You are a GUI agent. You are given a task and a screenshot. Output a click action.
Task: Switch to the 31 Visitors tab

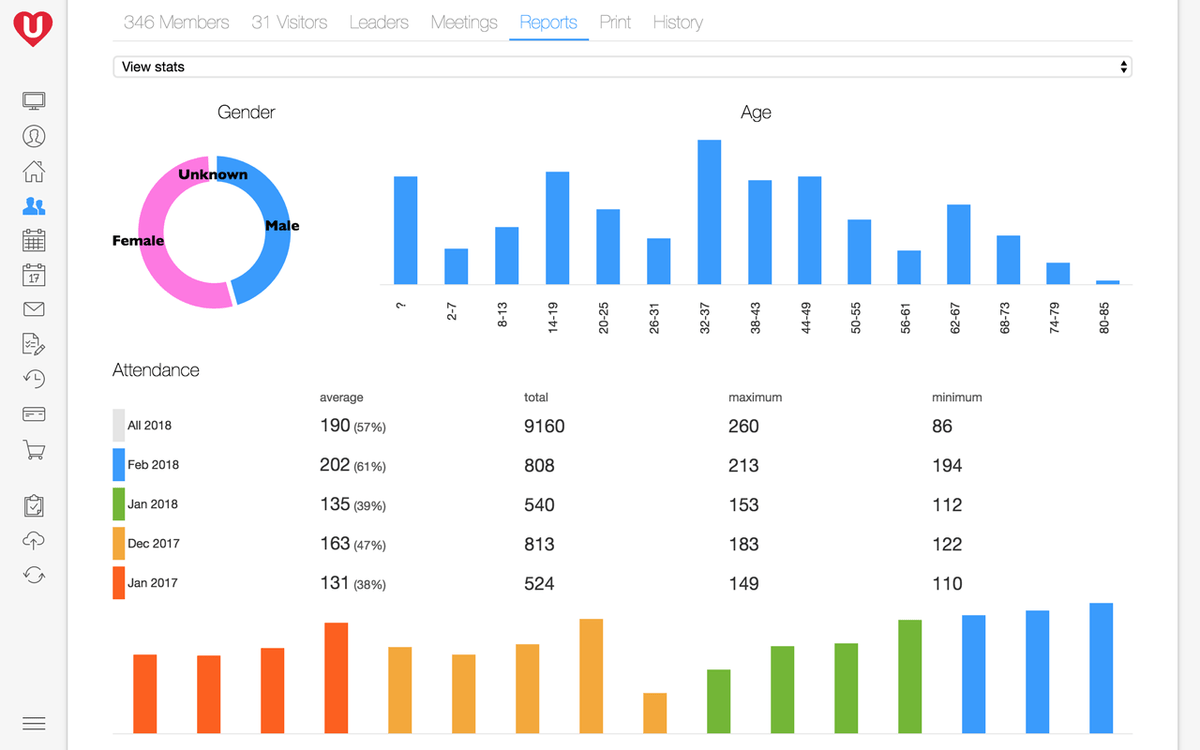289,22
